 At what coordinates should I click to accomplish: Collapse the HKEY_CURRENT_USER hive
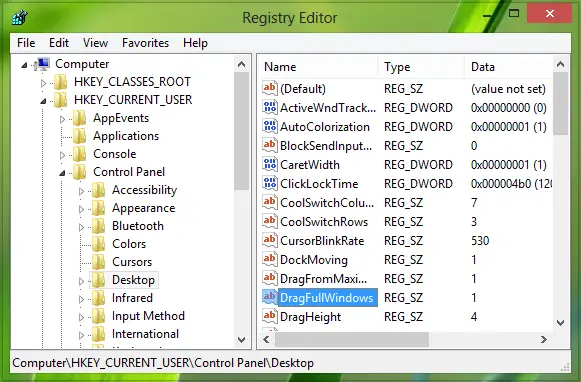[x=43, y=101]
